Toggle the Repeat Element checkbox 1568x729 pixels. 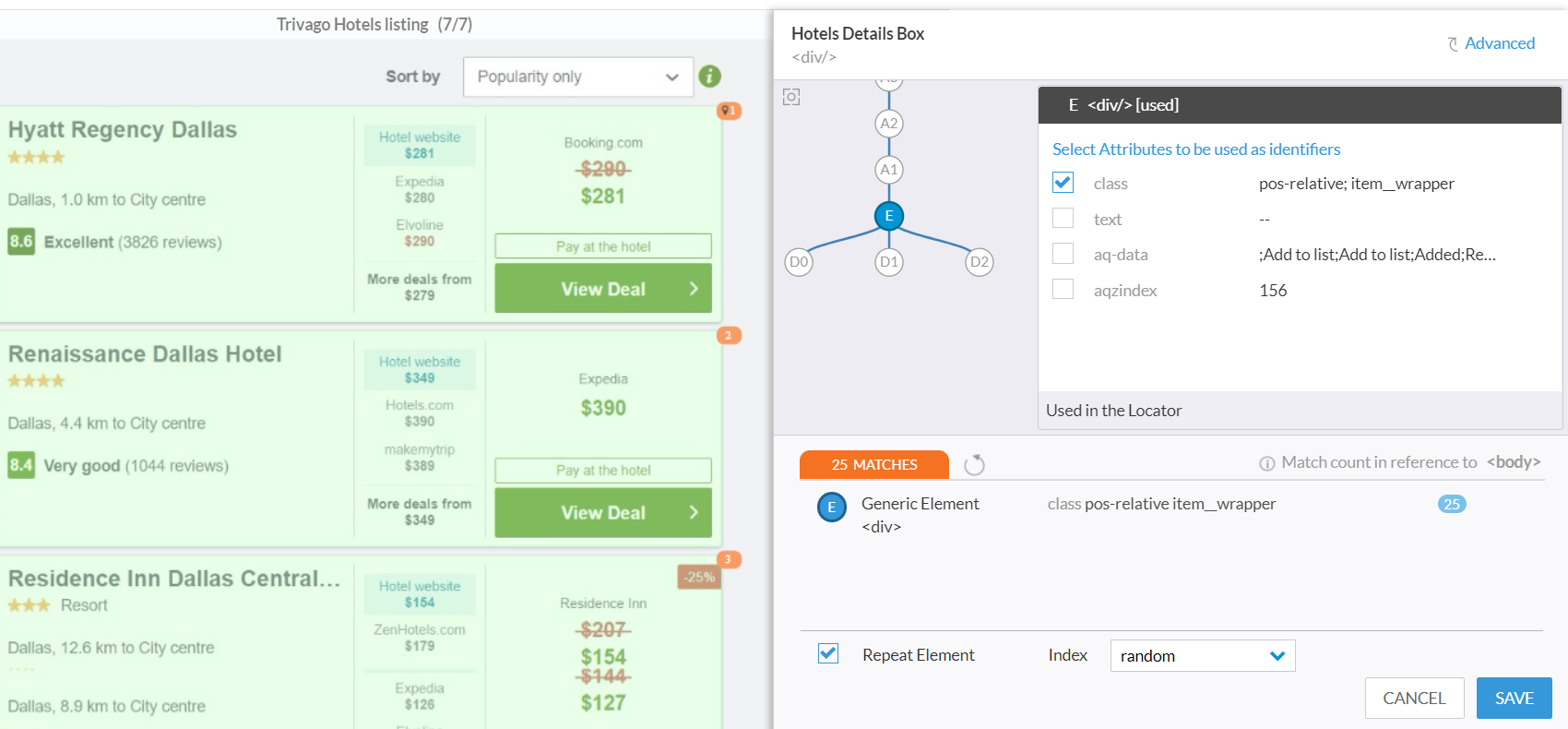pos(828,654)
